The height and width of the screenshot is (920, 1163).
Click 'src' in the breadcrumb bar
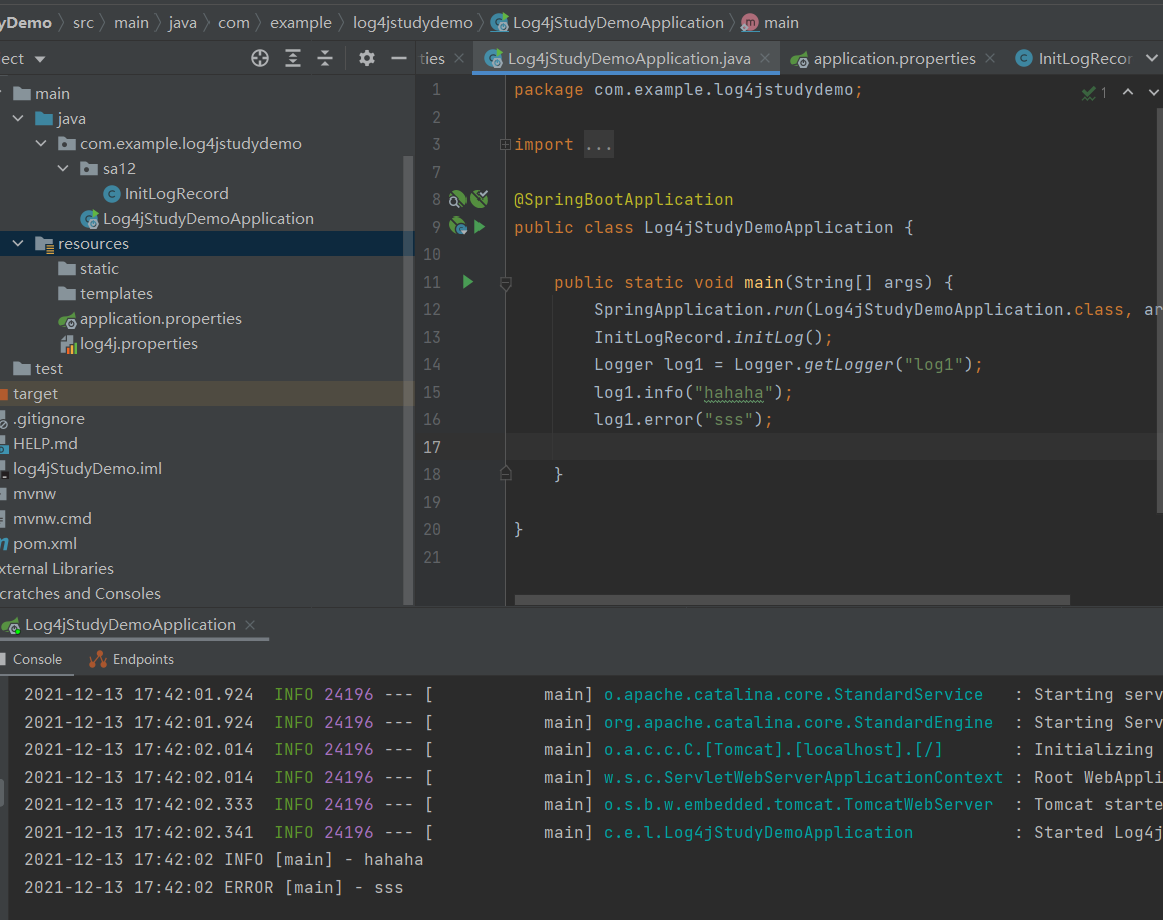pyautogui.click(x=83, y=23)
